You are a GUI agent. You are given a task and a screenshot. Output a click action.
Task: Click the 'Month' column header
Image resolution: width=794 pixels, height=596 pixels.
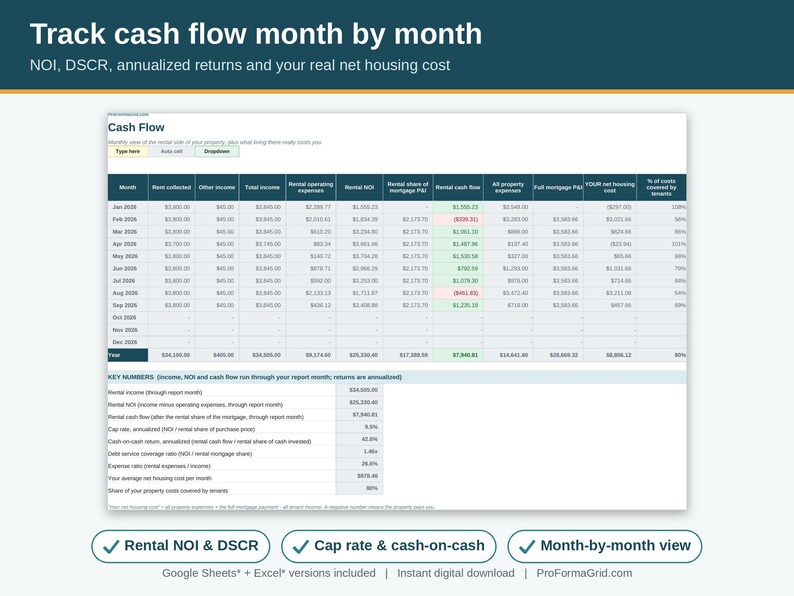coord(128,187)
